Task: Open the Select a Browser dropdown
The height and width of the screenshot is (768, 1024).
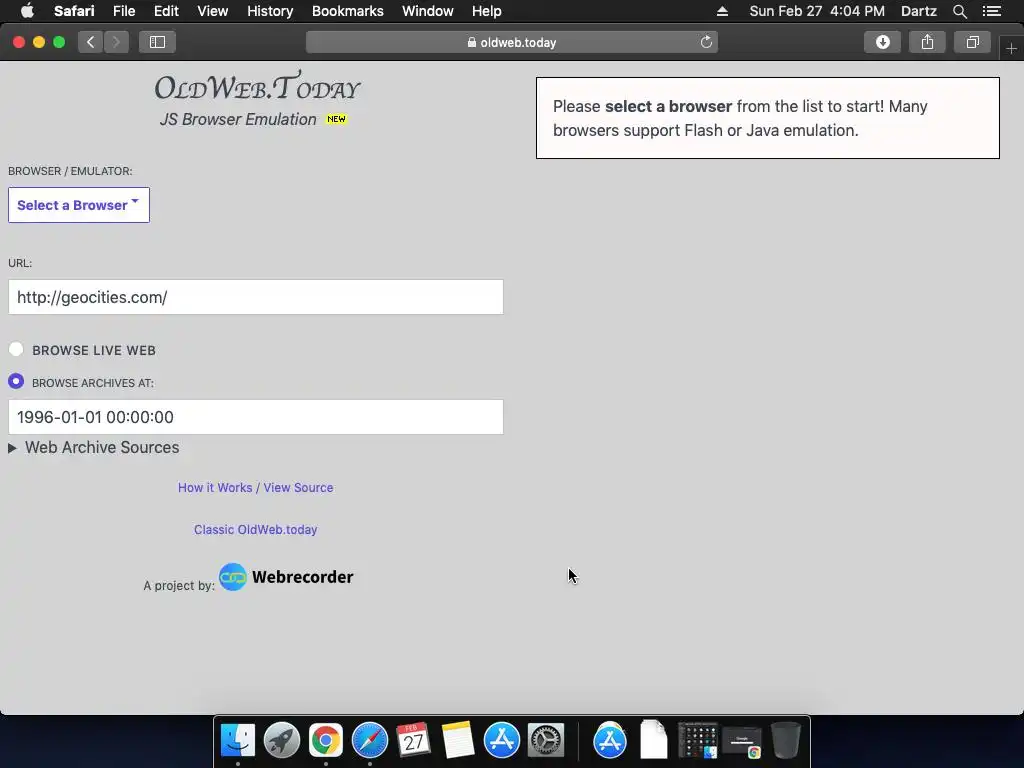Action: 79,205
